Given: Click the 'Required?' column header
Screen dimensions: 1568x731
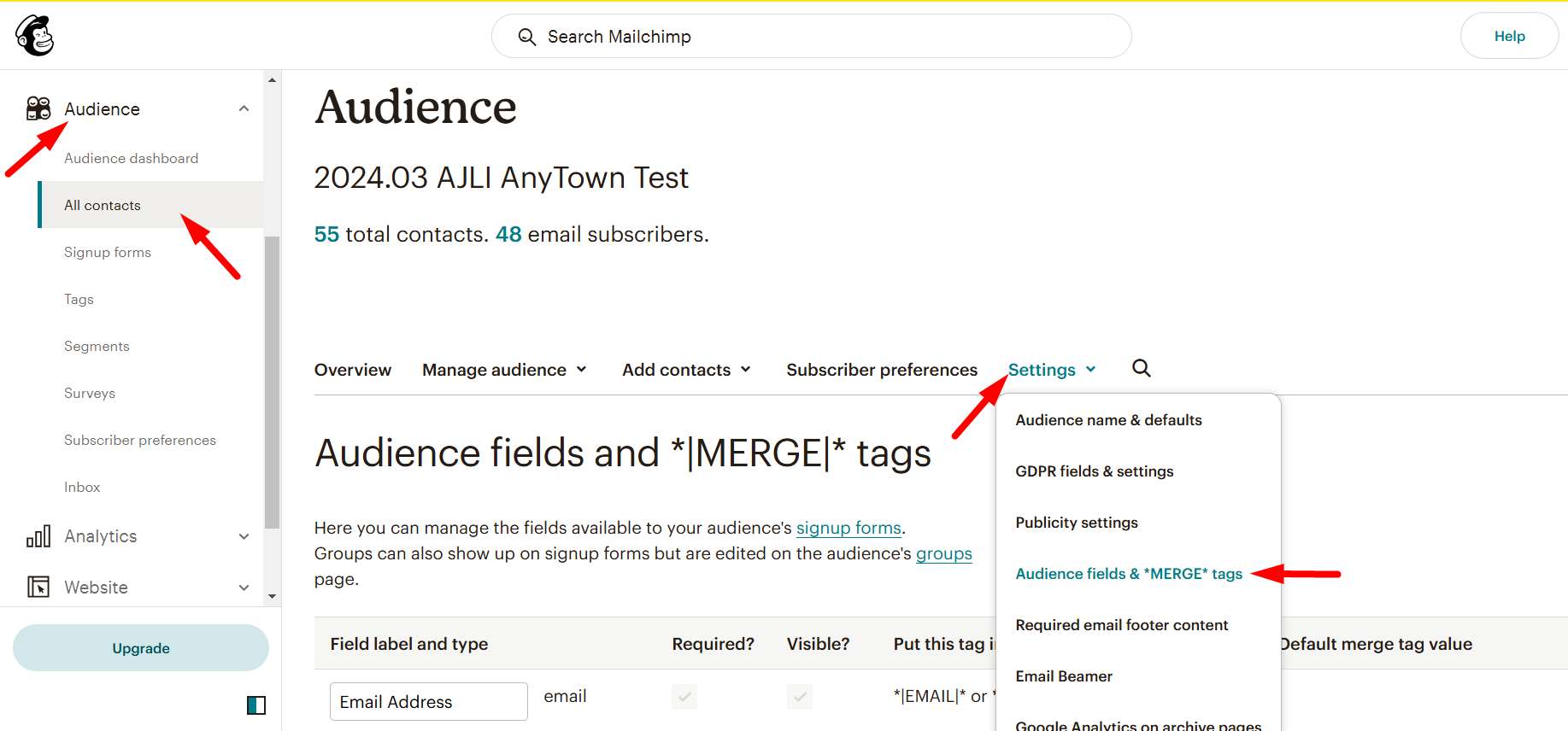Looking at the screenshot, I should pyautogui.click(x=714, y=644).
